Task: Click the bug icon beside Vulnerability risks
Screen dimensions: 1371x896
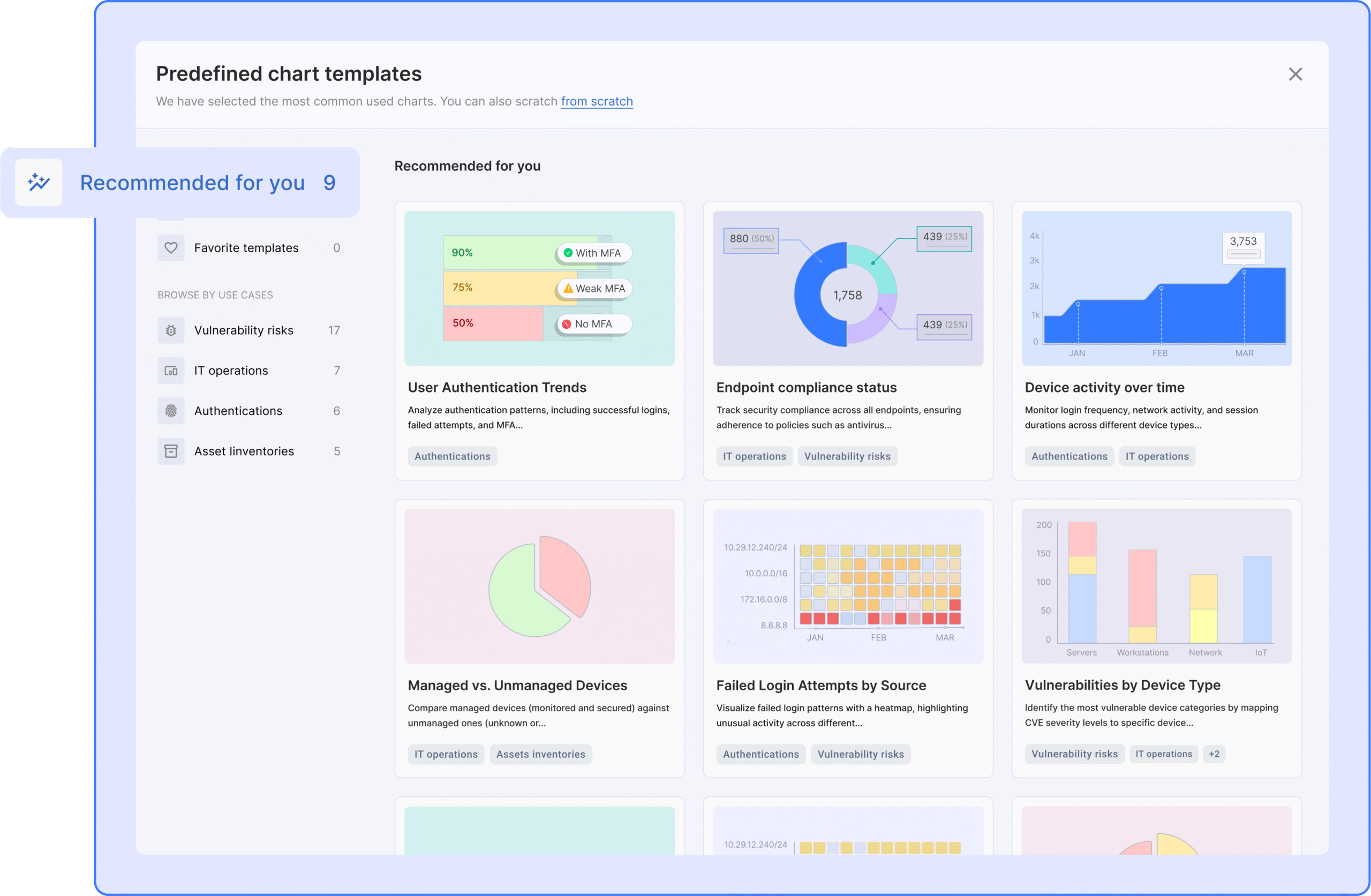Action: 171,330
